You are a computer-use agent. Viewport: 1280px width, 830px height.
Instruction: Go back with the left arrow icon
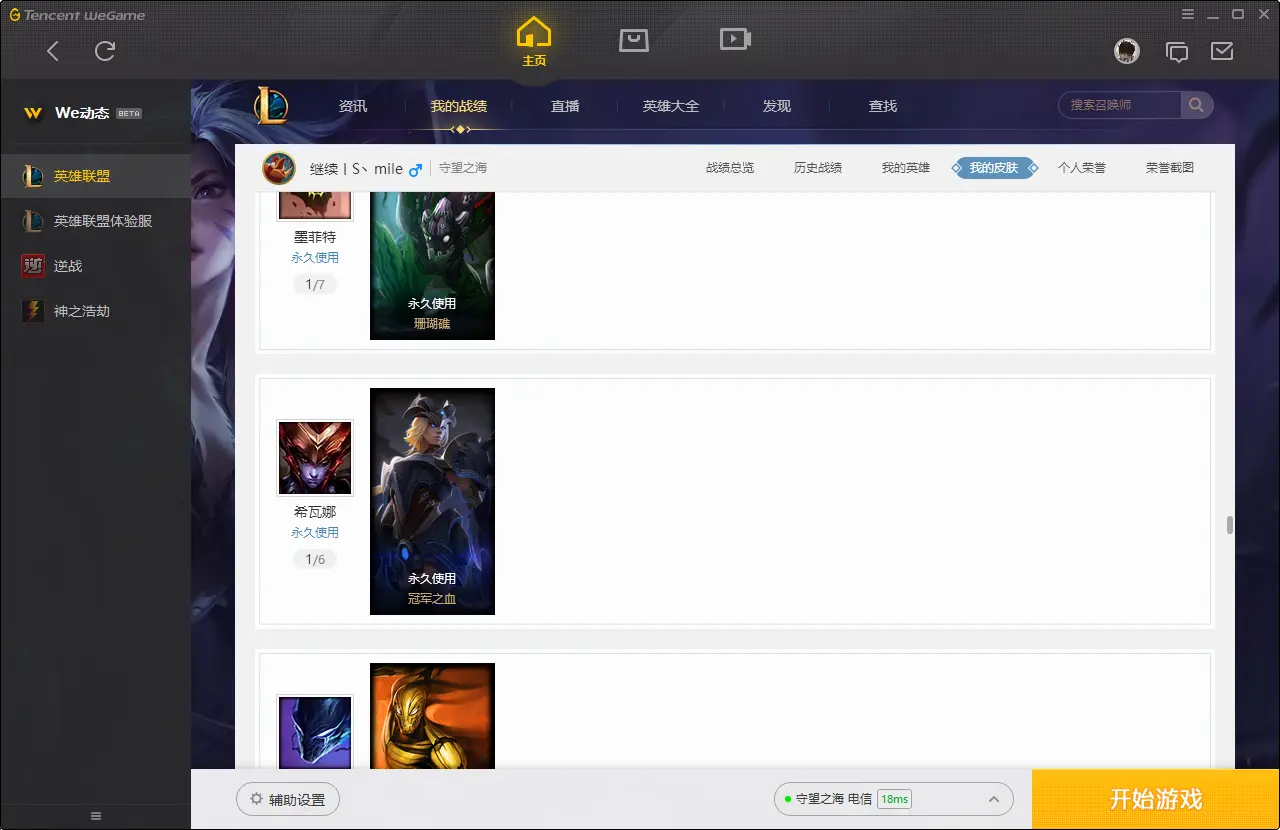[x=54, y=51]
